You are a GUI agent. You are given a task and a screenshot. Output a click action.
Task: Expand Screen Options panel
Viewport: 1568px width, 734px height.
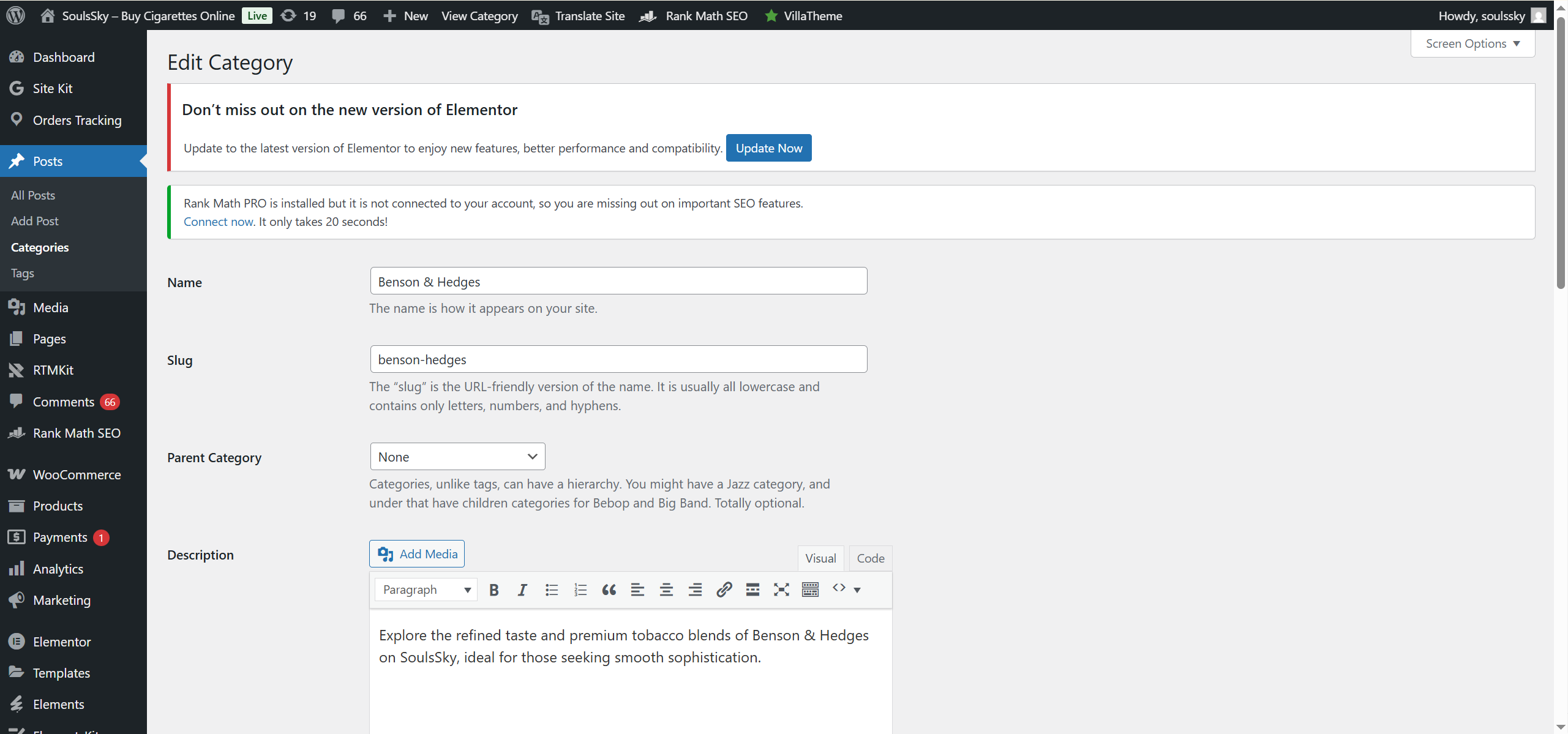point(1472,43)
